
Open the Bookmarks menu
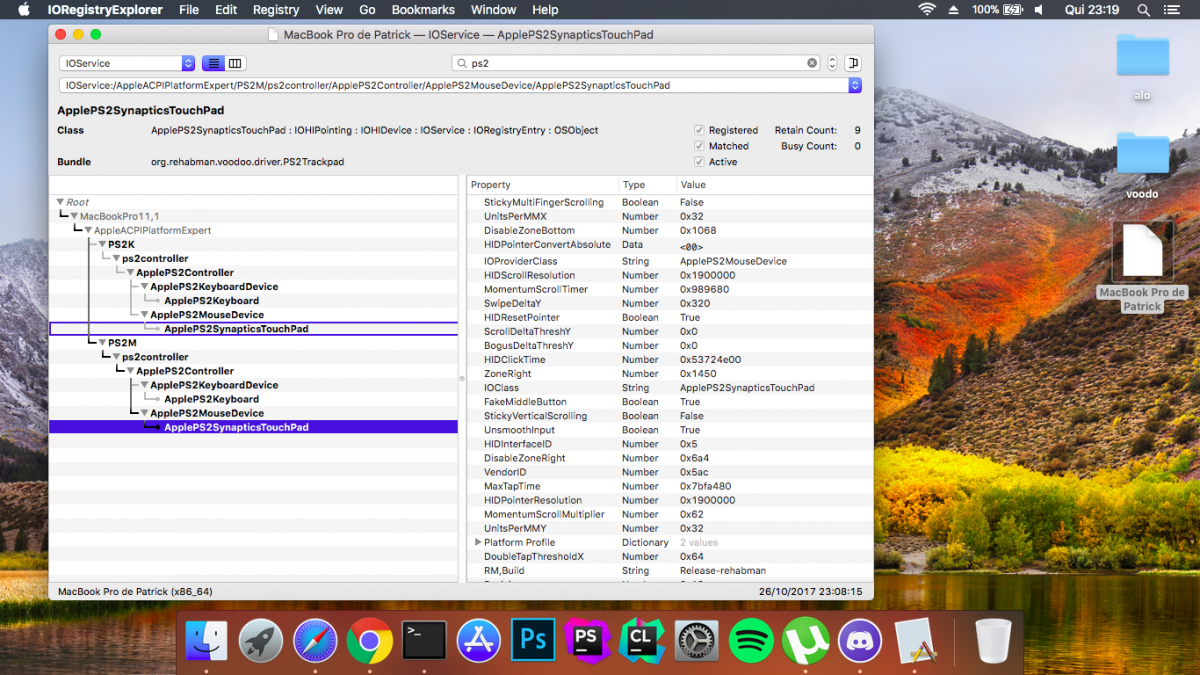(x=423, y=10)
